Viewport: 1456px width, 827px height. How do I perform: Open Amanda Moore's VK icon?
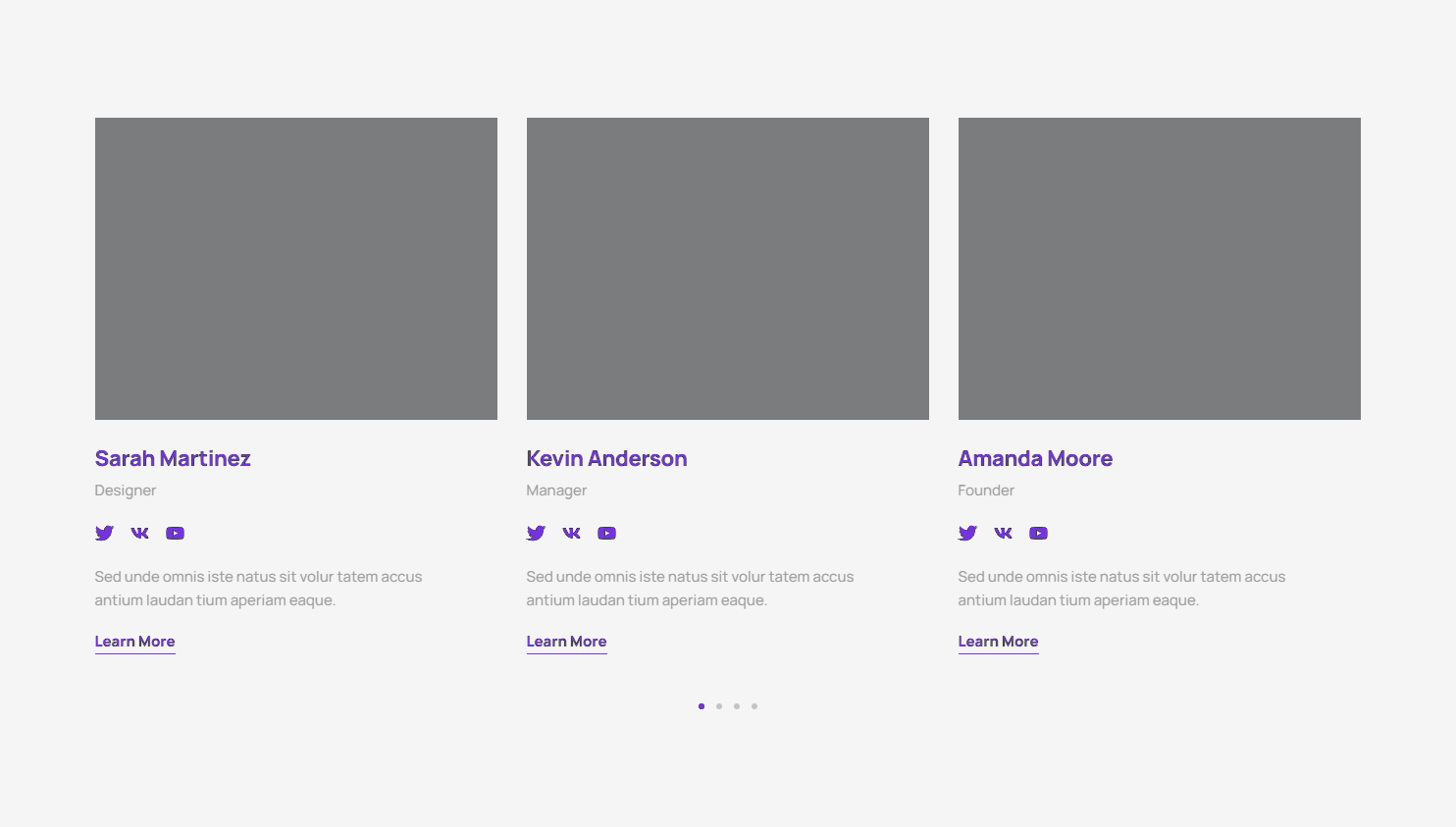click(x=1003, y=534)
